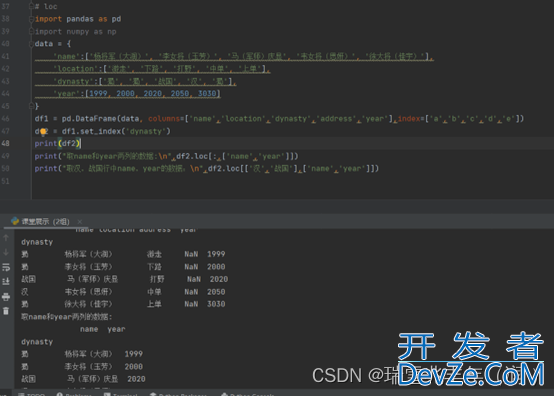Collapse the 'data = {' dictionary block
Screen dimensions: 554x396
[x=31, y=44]
